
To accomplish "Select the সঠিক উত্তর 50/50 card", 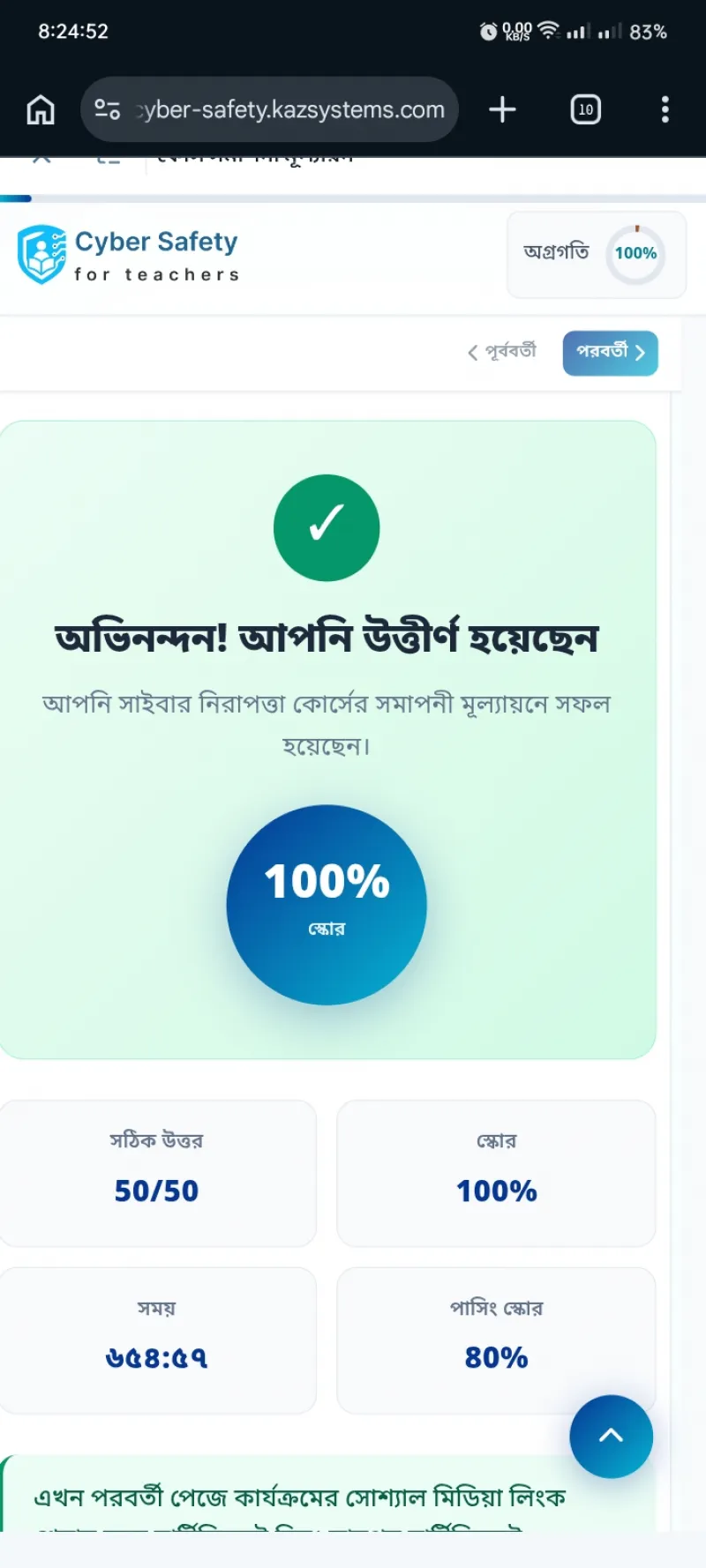I will [156, 1173].
